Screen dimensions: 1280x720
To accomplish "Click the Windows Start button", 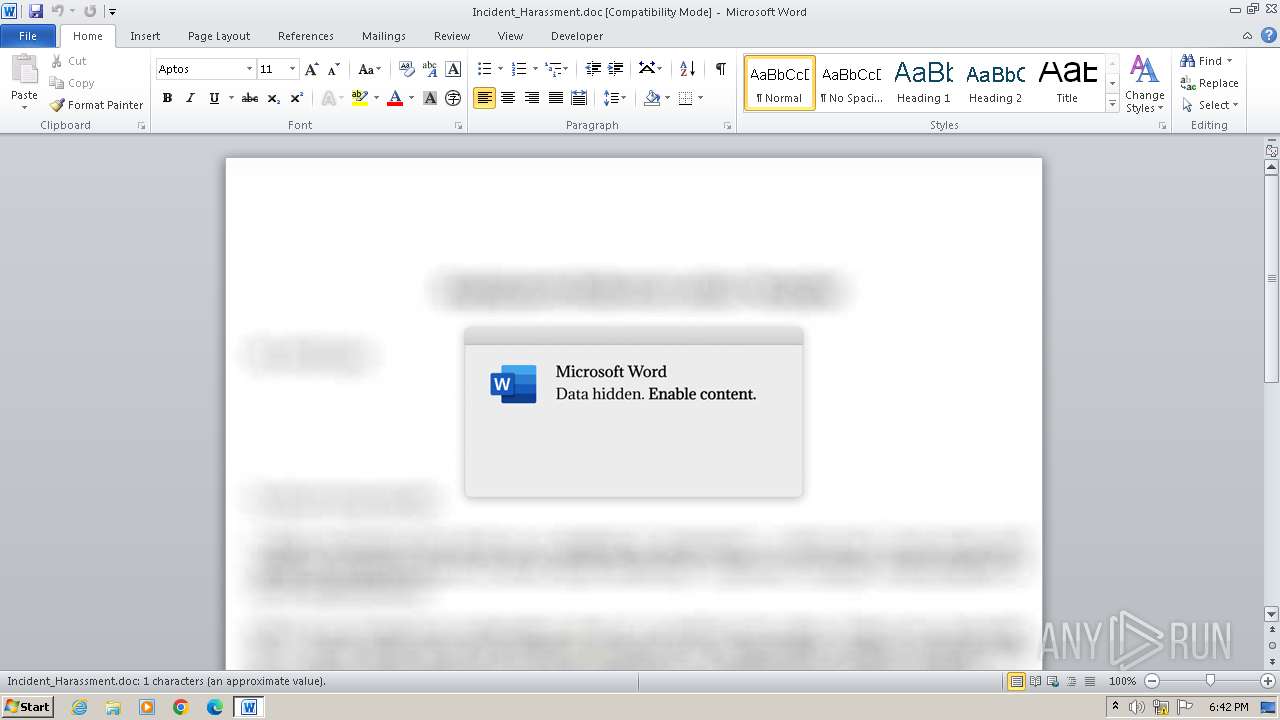I will 27,707.
